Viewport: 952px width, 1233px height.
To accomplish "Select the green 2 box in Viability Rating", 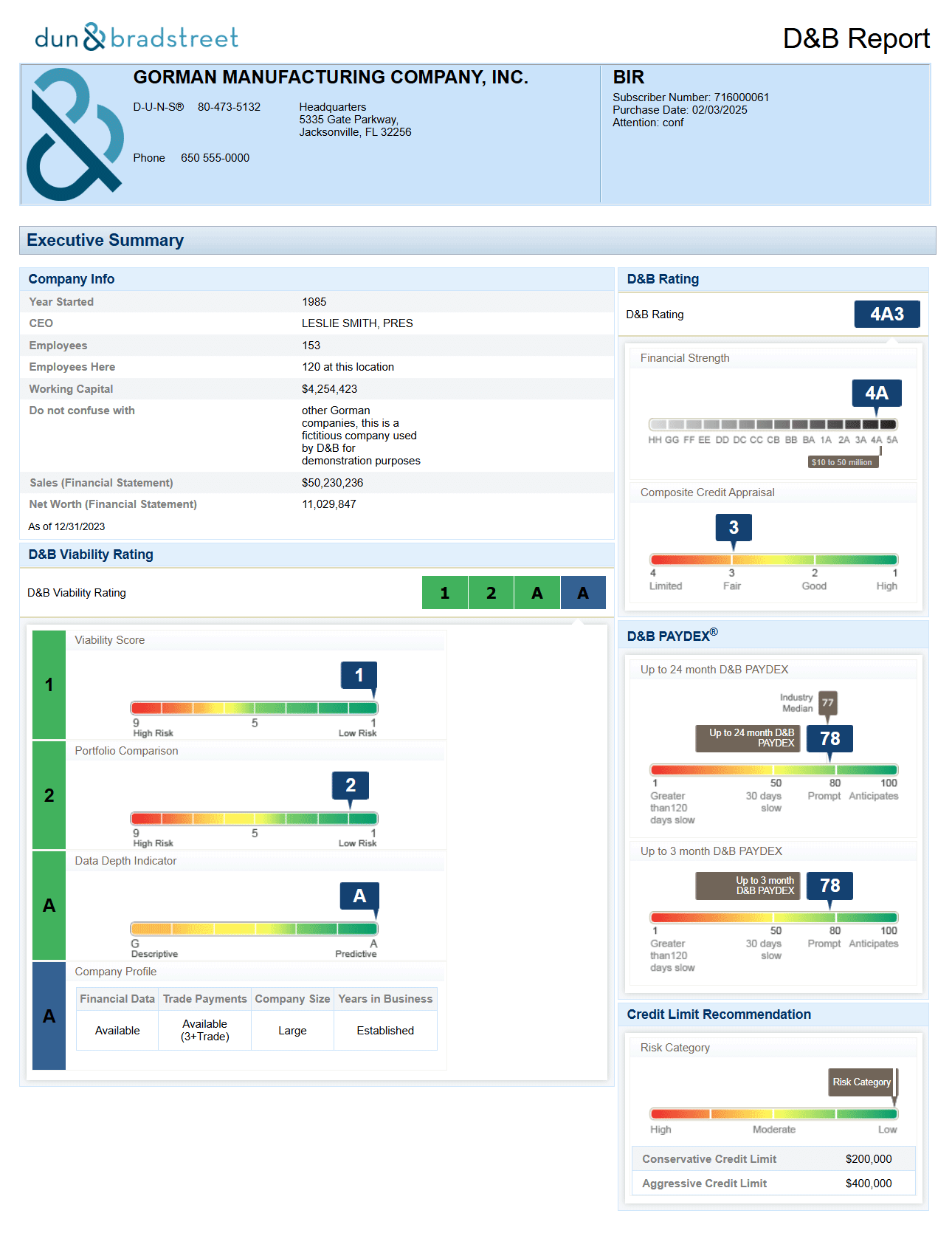I will pos(491,592).
